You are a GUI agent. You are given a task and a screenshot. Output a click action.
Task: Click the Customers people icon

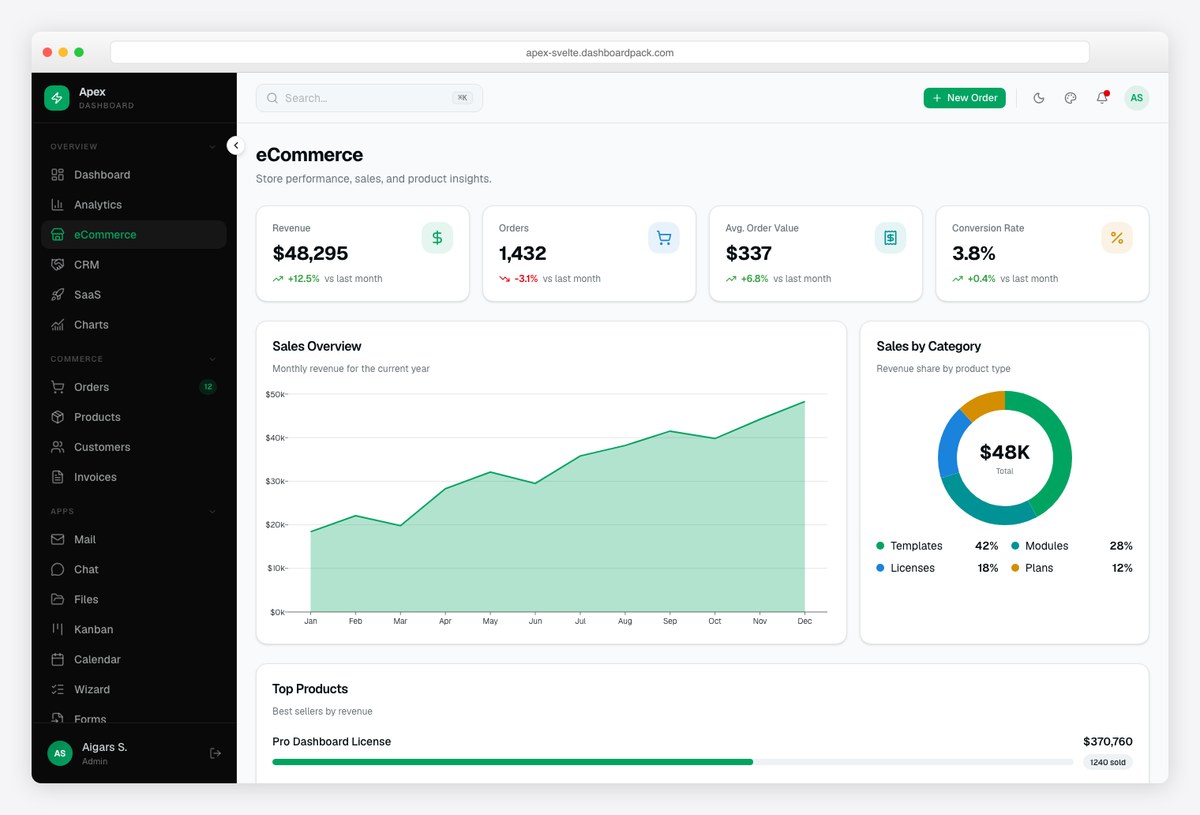pos(58,447)
